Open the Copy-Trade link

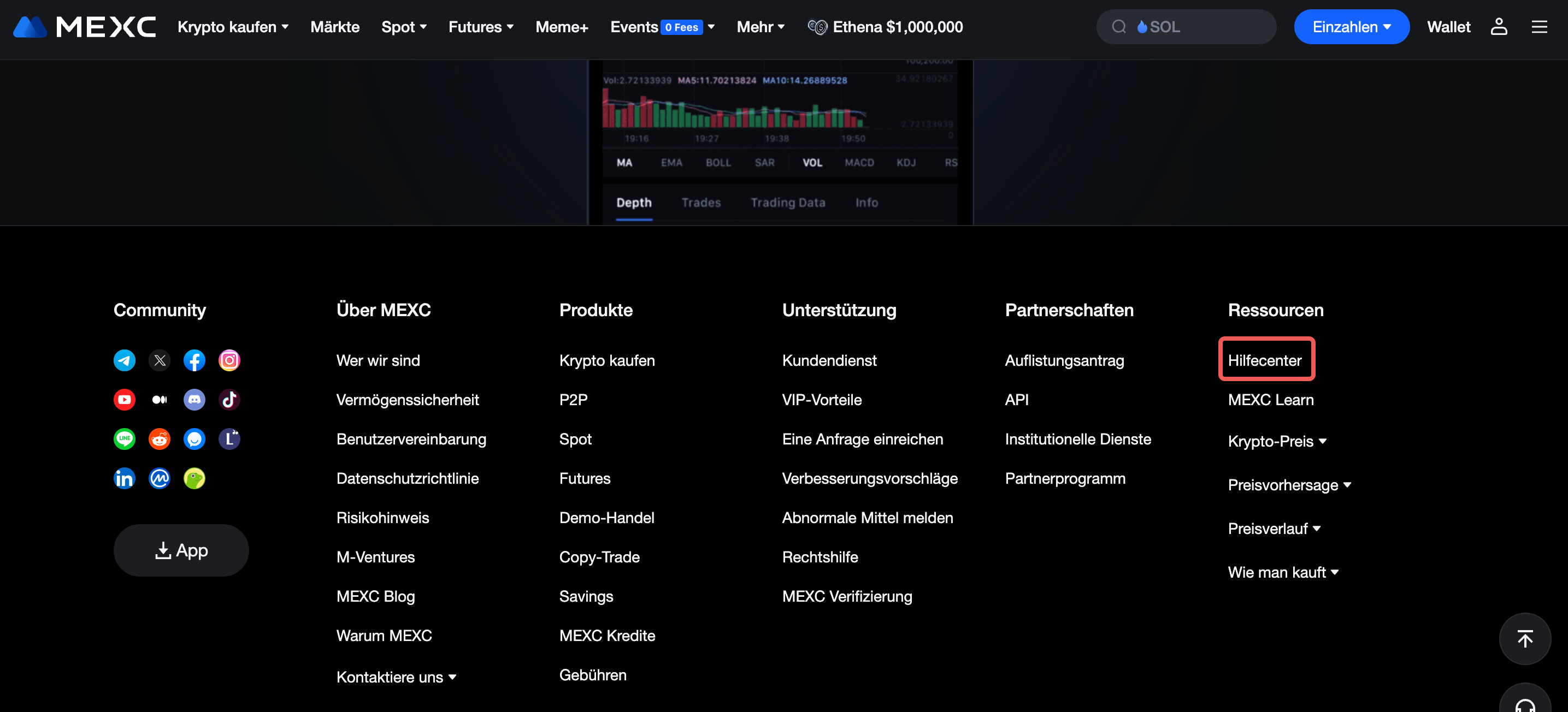599,557
